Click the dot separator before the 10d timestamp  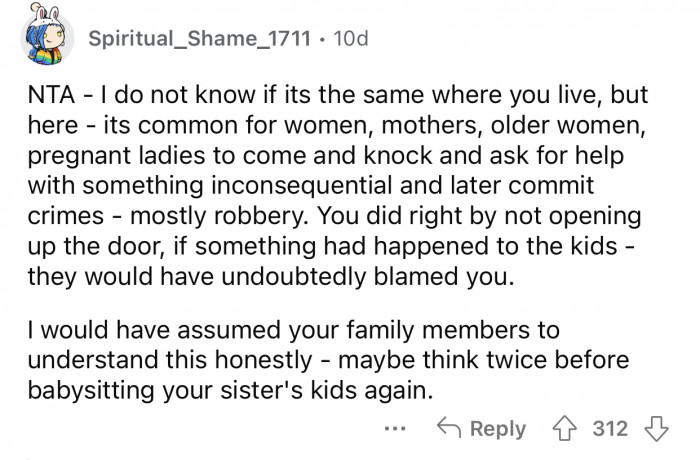[x=322, y=39]
